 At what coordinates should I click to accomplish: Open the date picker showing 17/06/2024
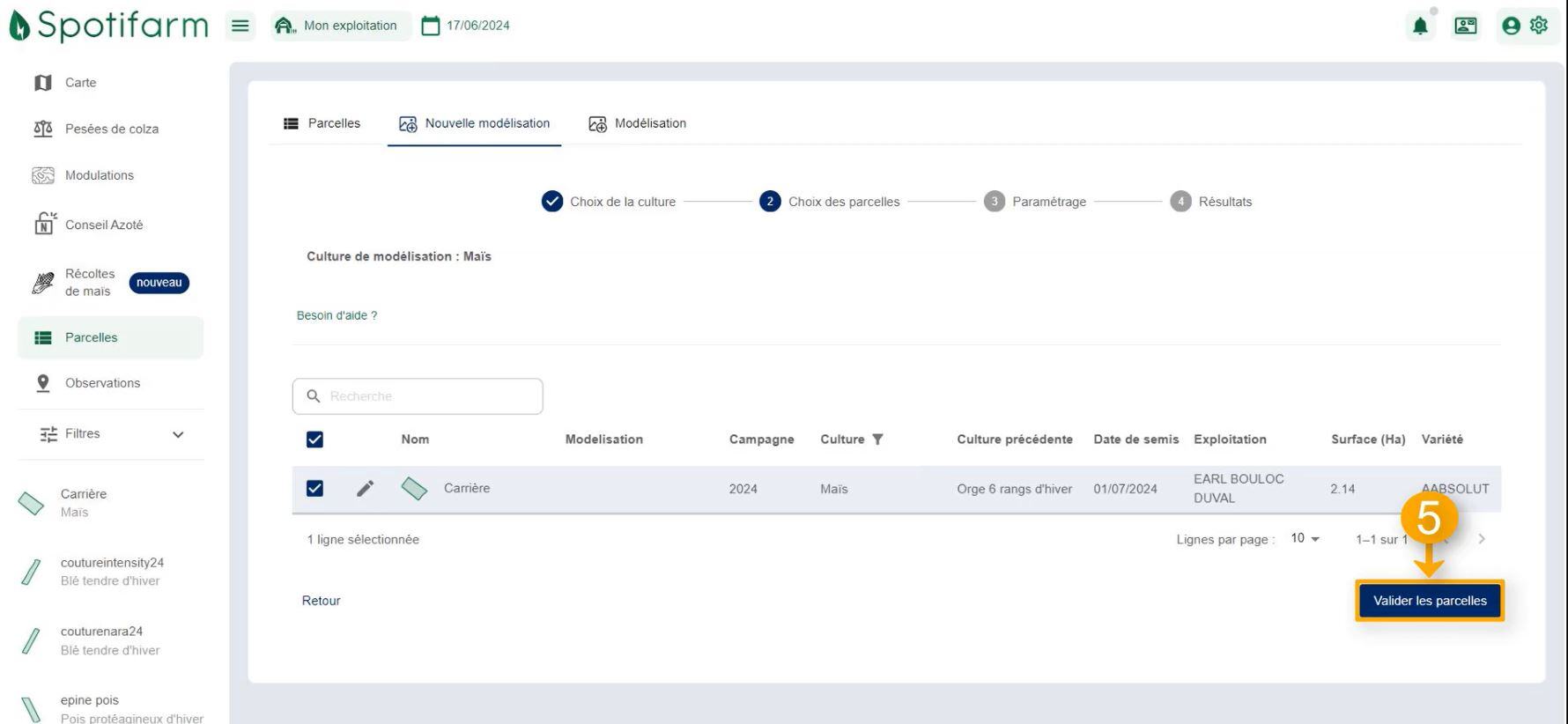click(466, 26)
